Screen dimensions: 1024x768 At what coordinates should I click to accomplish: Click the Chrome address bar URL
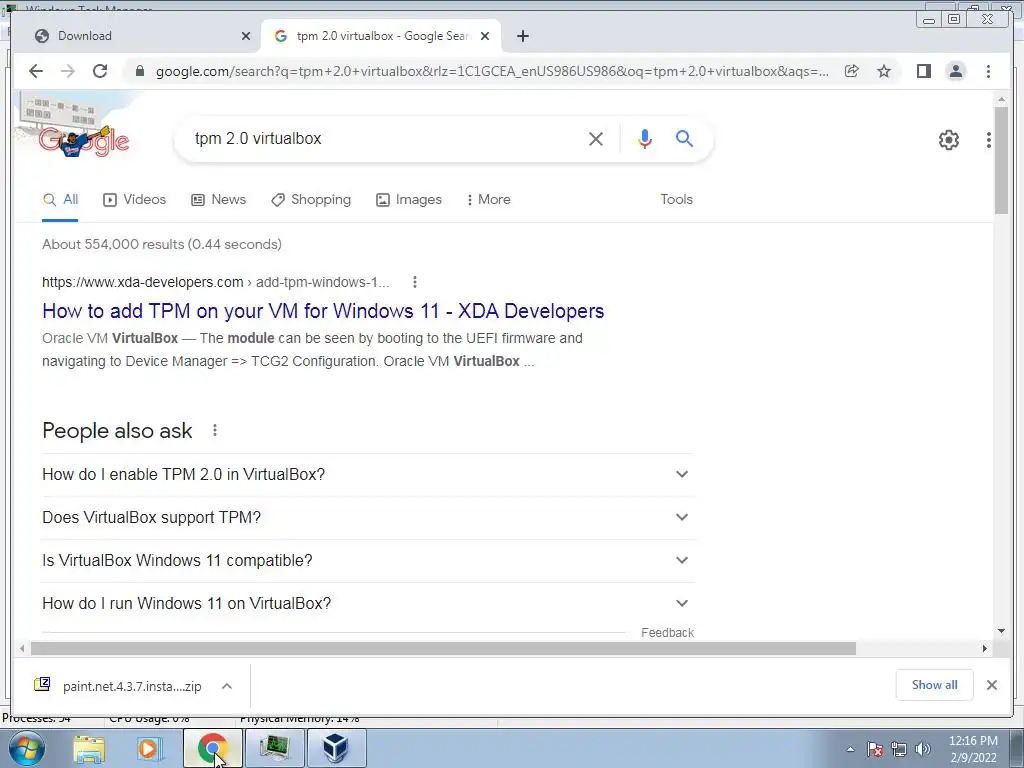click(x=492, y=71)
